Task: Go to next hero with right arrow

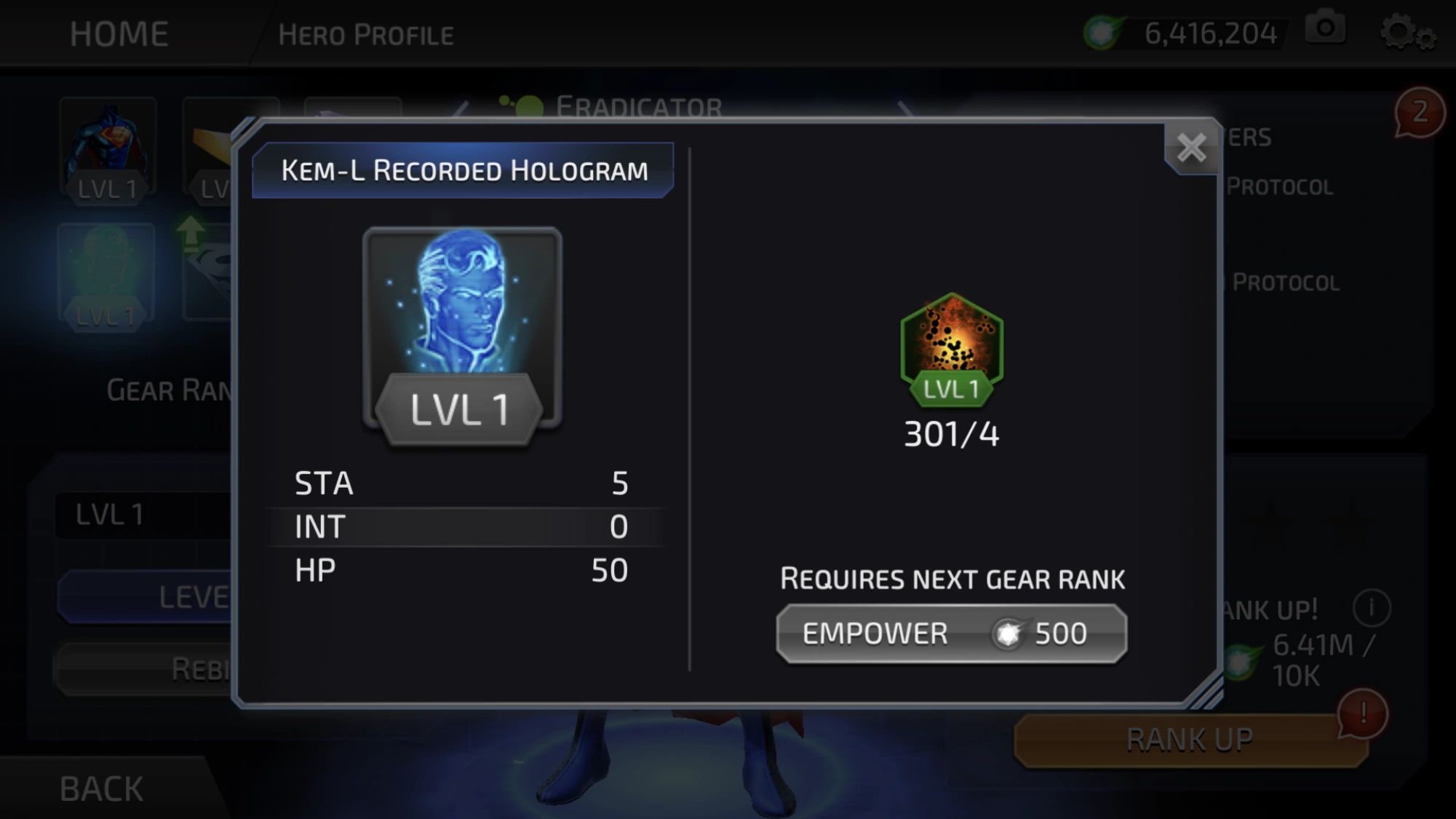Action: (x=904, y=108)
